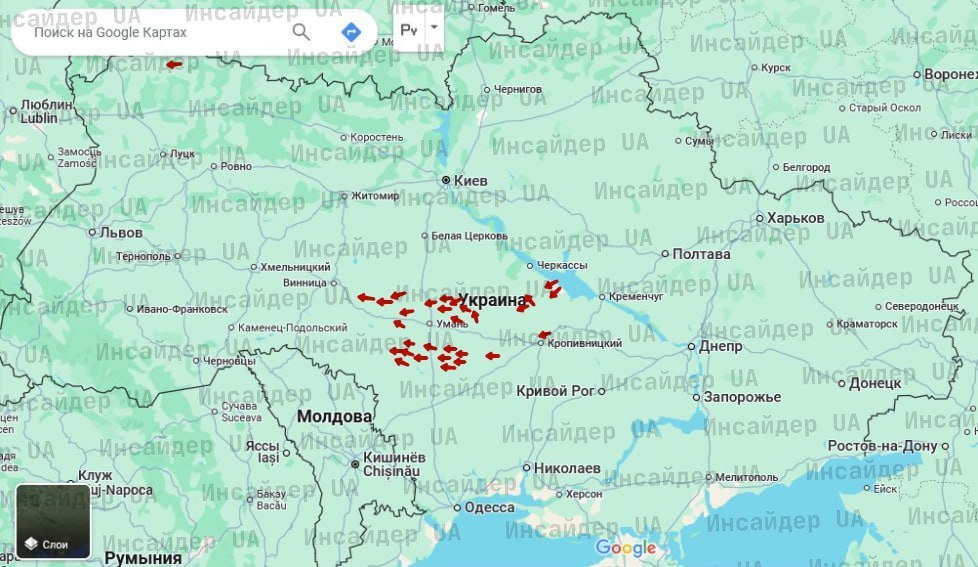
Task: Click the red arrow marker near Lublin
Action: pyautogui.click(x=174, y=64)
